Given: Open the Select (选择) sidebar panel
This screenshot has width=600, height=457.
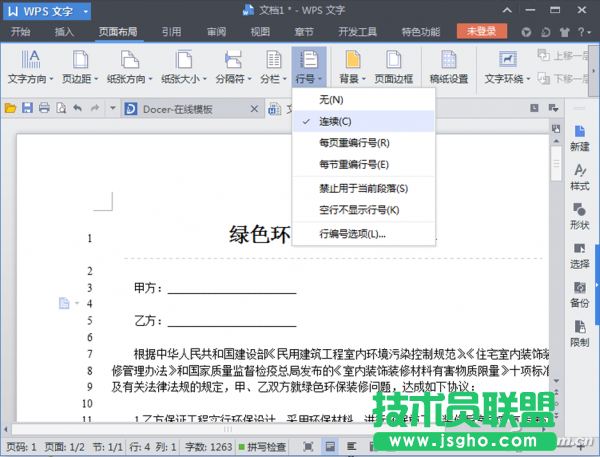Looking at the screenshot, I should pyautogui.click(x=579, y=256).
